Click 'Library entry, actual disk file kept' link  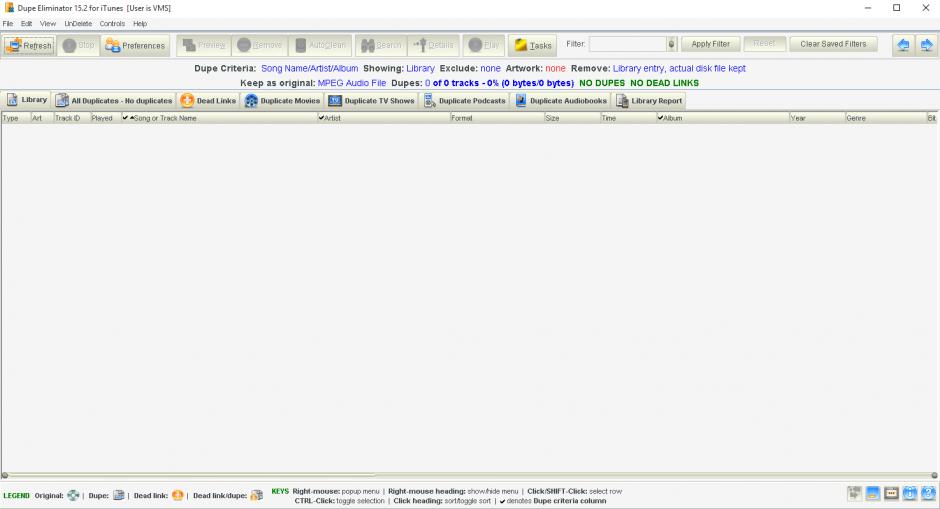pyautogui.click(x=679, y=68)
